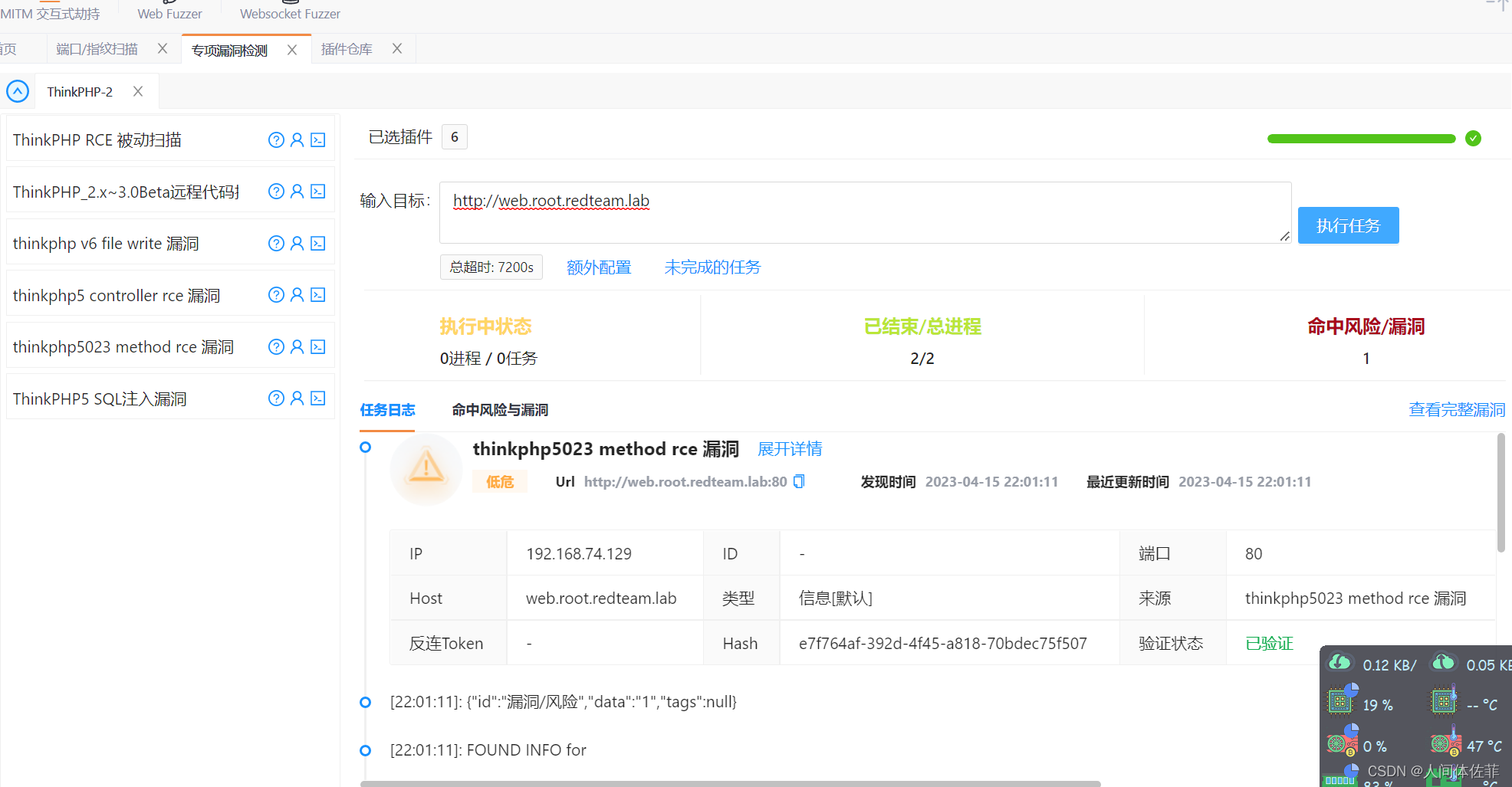Open MITM 交互式劫持 from the top toolbar
Screen dimensions: 1512x787
pyautogui.click(x=51, y=13)
